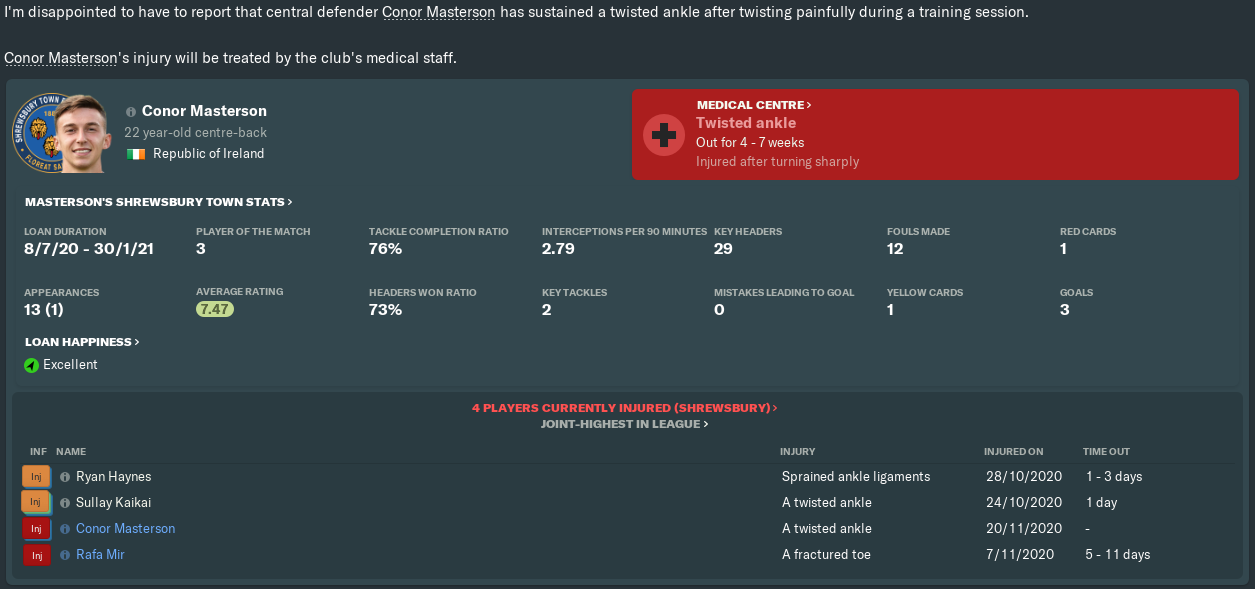
Task: Expand Masterson's Shrewsbury Town Stats
Action: point(158,202)
